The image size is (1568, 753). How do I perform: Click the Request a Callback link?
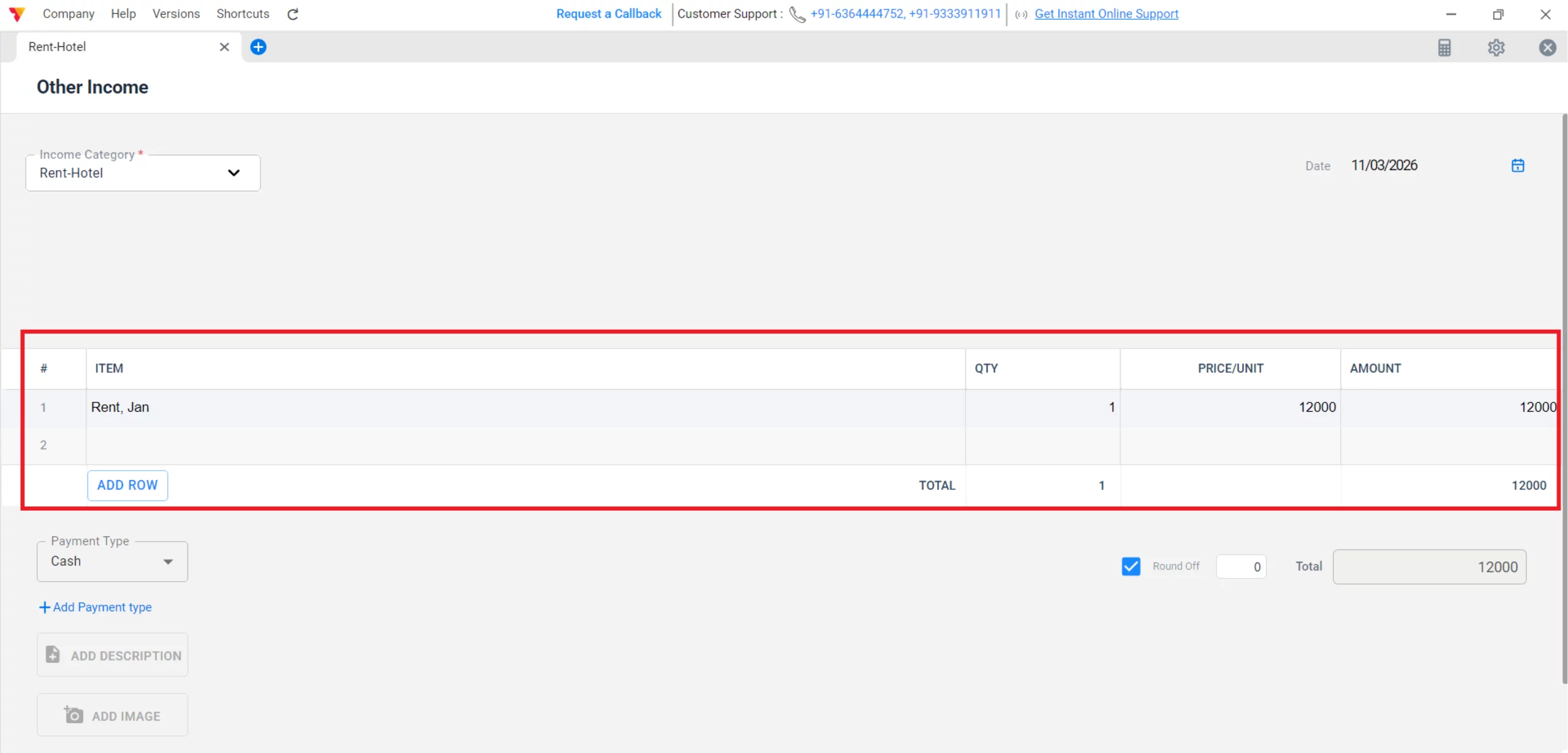tap(607, 13)
